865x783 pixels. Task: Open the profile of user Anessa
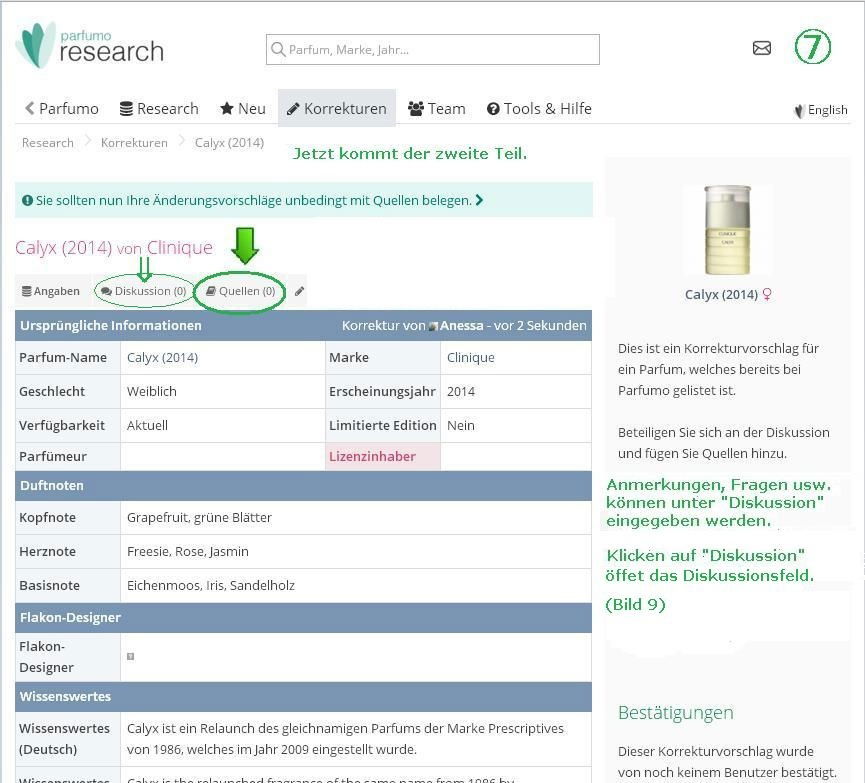[x=462, y=326]
